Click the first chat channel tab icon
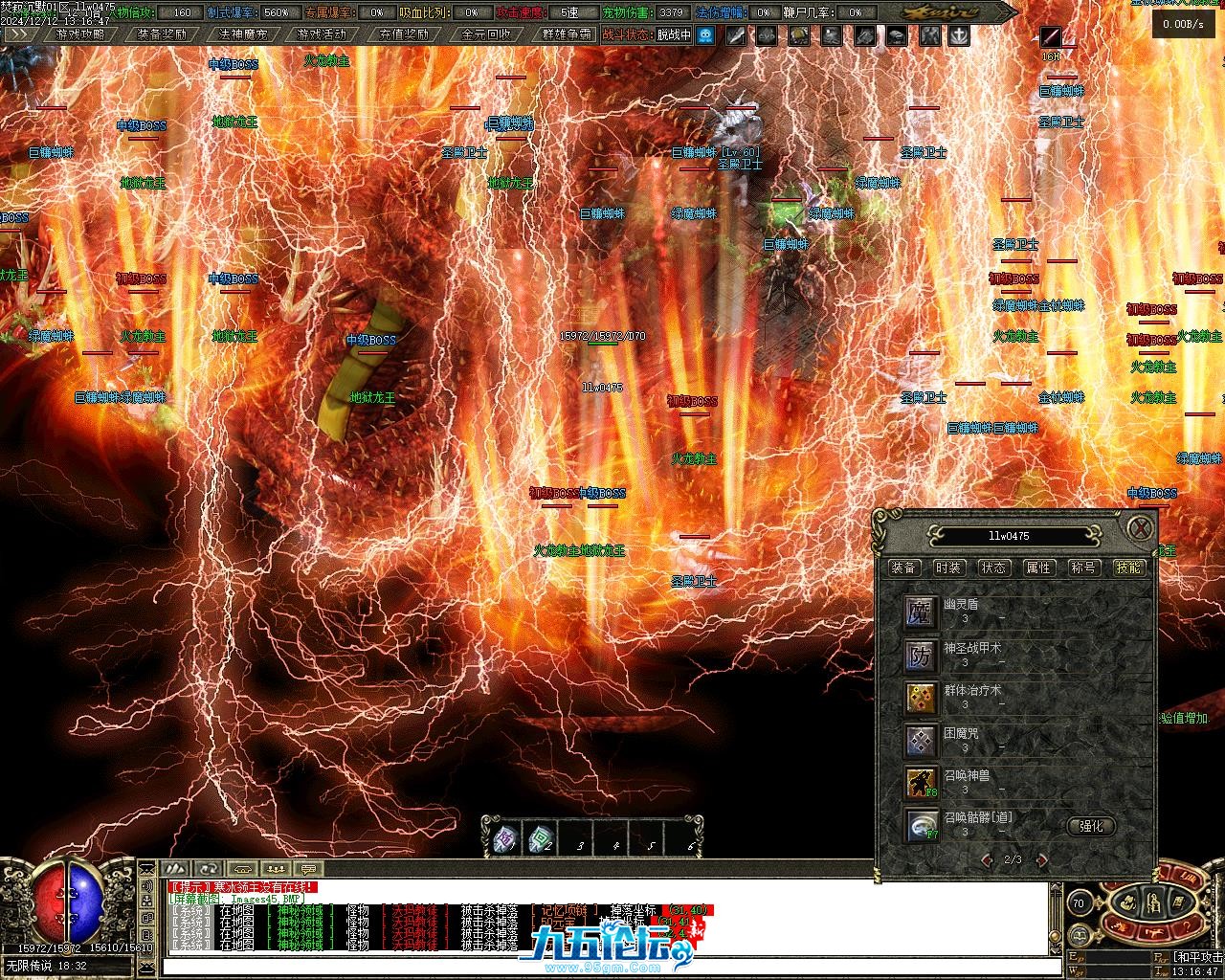Viewport: 1225px width, 980px height. click(174, 868)
